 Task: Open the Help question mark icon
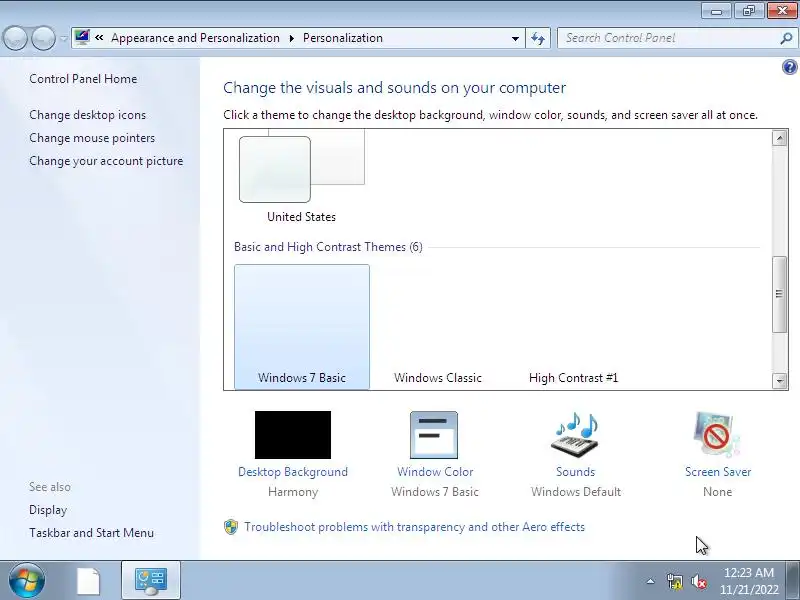(x=790, y=67)
